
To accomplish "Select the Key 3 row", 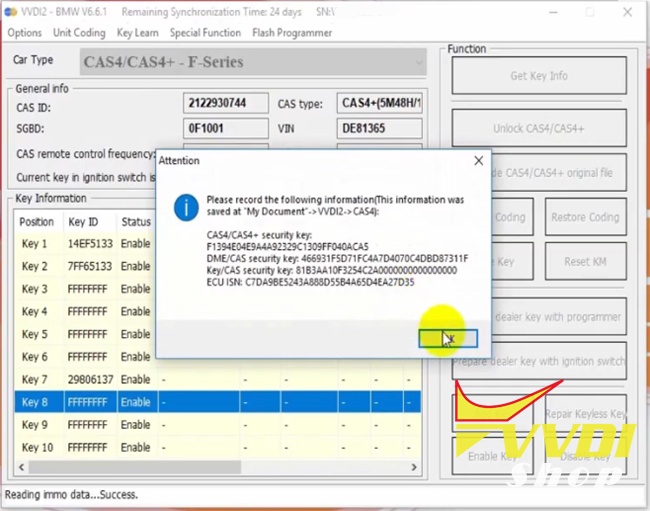I will coord(86,289).
